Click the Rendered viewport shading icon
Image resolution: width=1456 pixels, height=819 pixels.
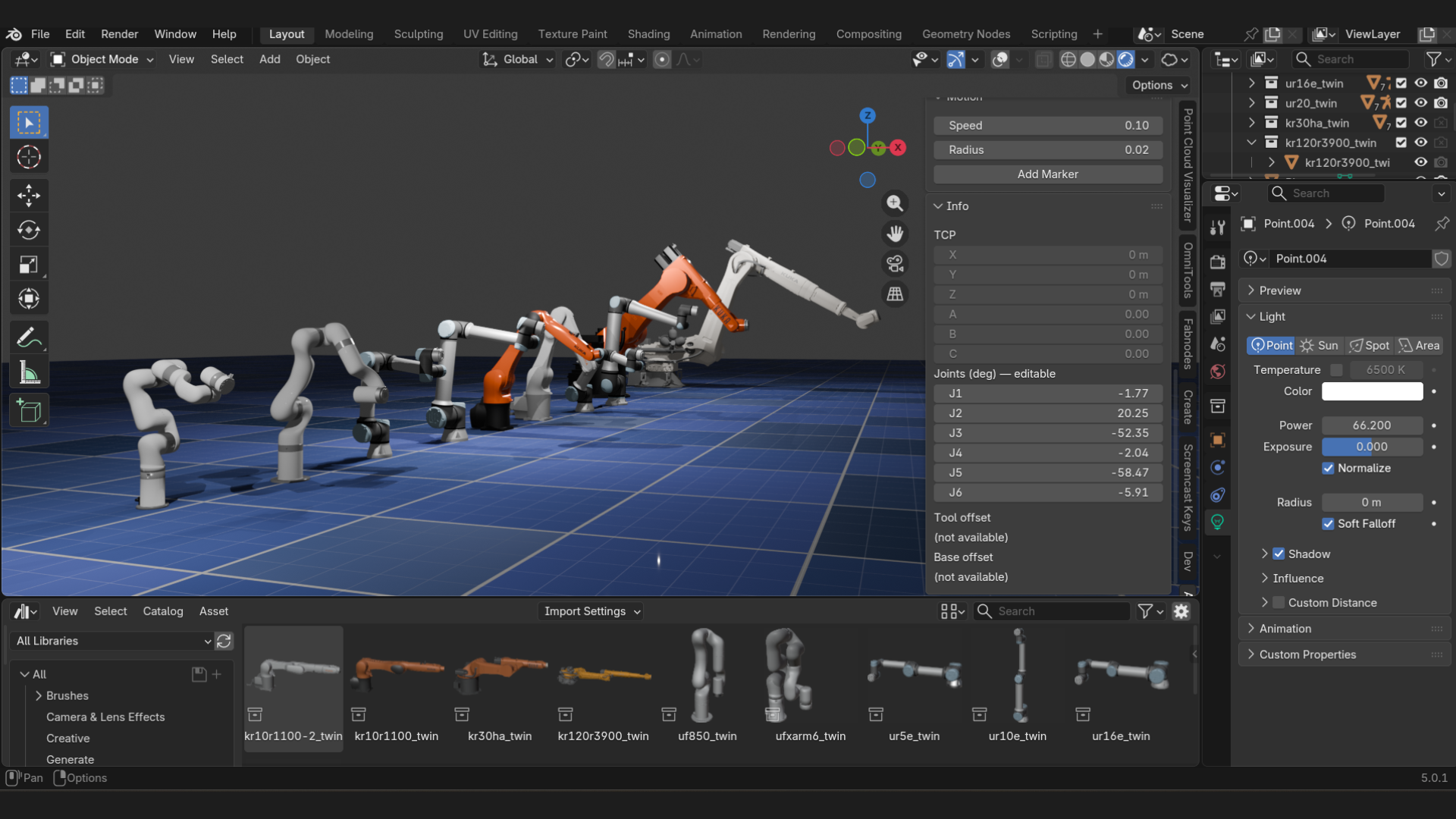[x=1125, y=59]
